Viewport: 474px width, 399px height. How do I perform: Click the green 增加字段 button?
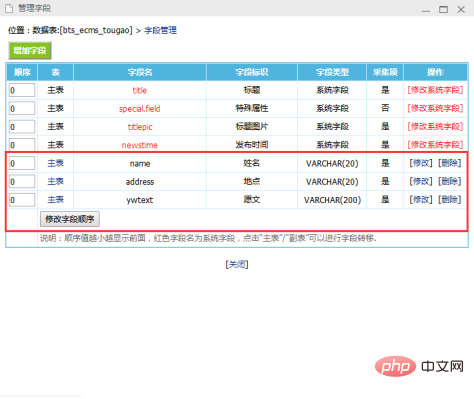(x=30, y=51)
